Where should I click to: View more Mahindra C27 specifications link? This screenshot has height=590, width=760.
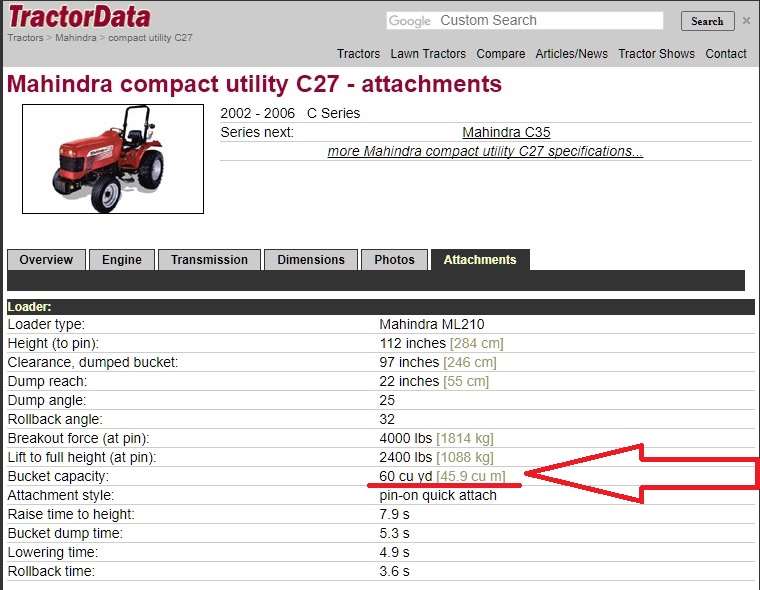click(485, 151)
